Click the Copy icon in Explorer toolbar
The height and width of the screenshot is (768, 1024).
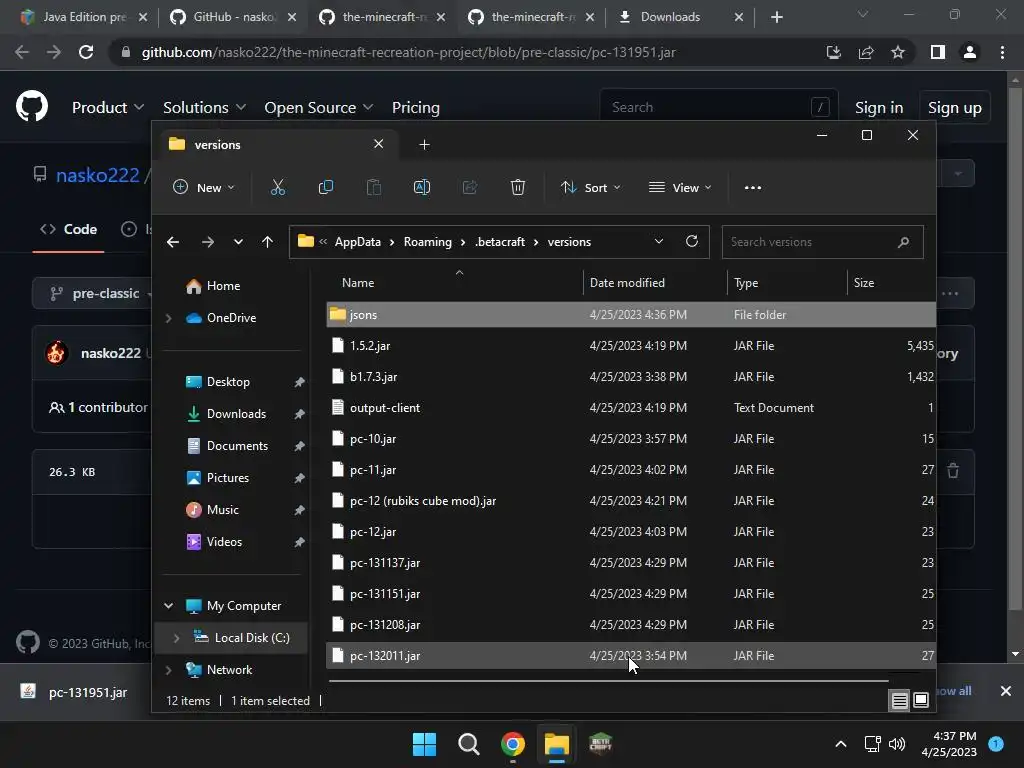point(325,187)
